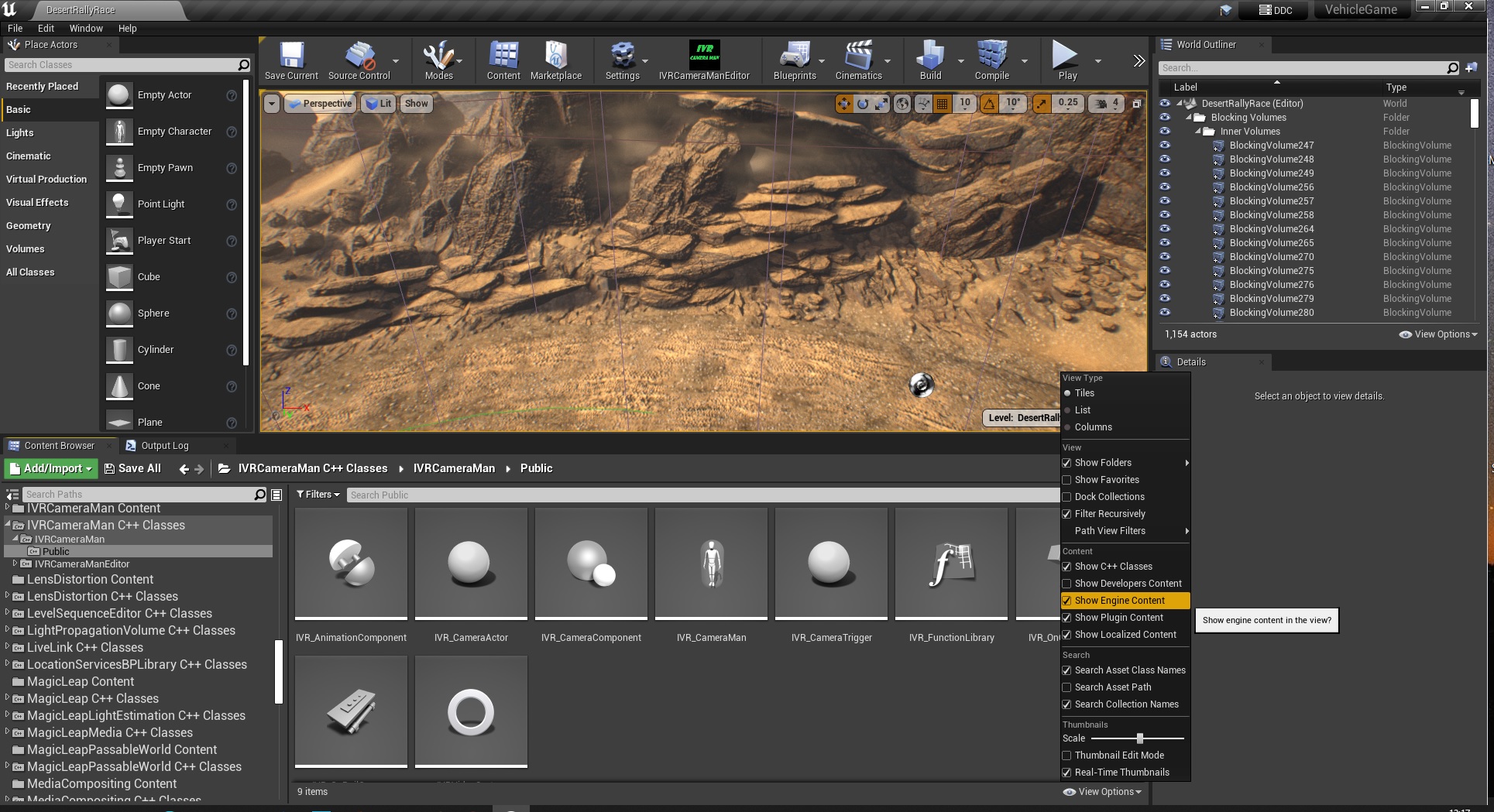
Task: Open the IVRCameraManEditor toolbar button
Action: (704, 61)
